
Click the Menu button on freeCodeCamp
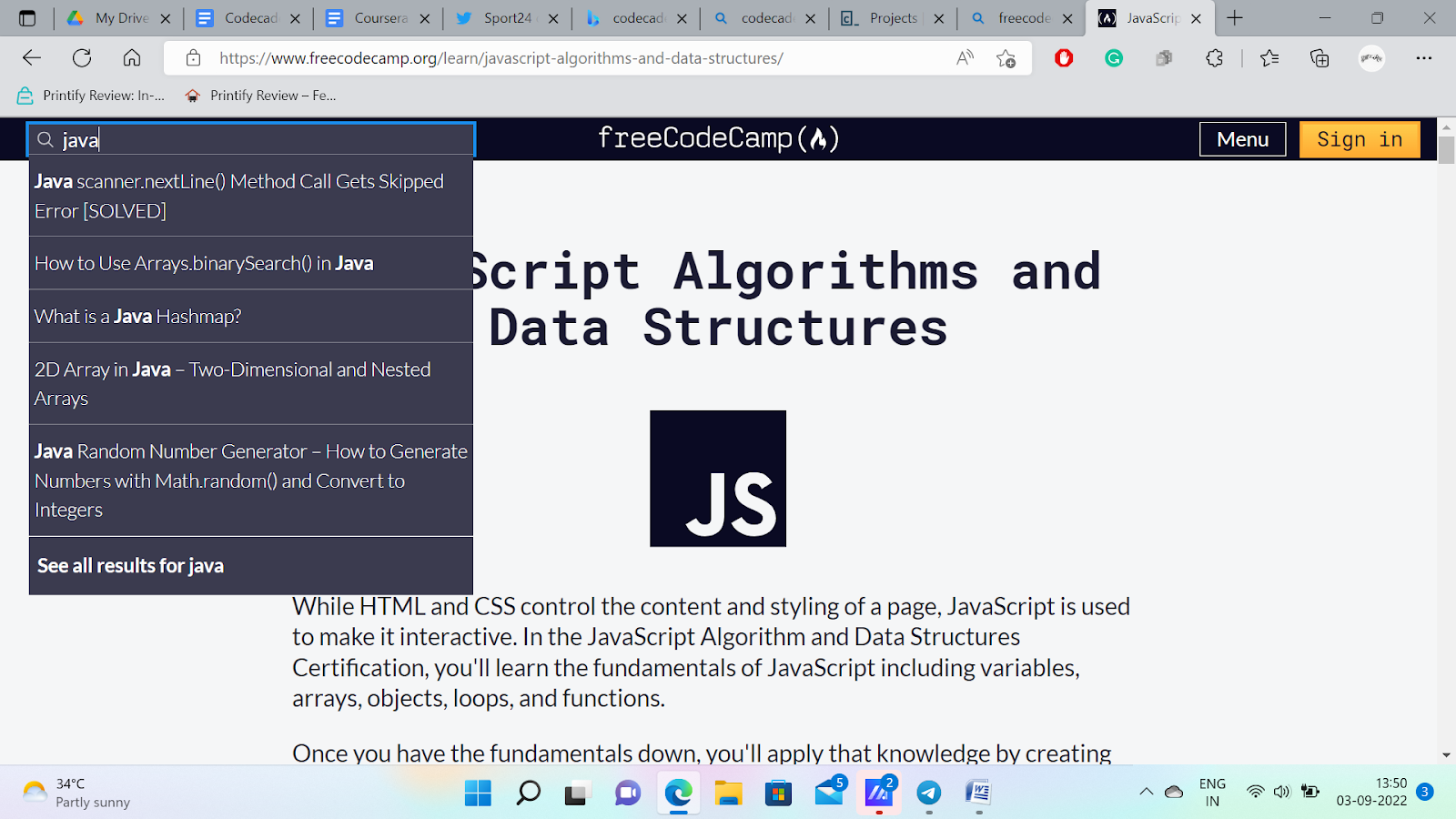[x=1242, y=139]
